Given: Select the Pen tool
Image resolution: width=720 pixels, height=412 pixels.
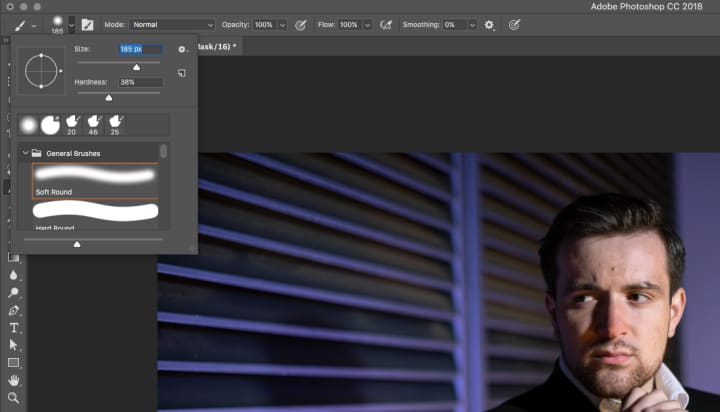Looking at the screenshot, I should point(14,311).
